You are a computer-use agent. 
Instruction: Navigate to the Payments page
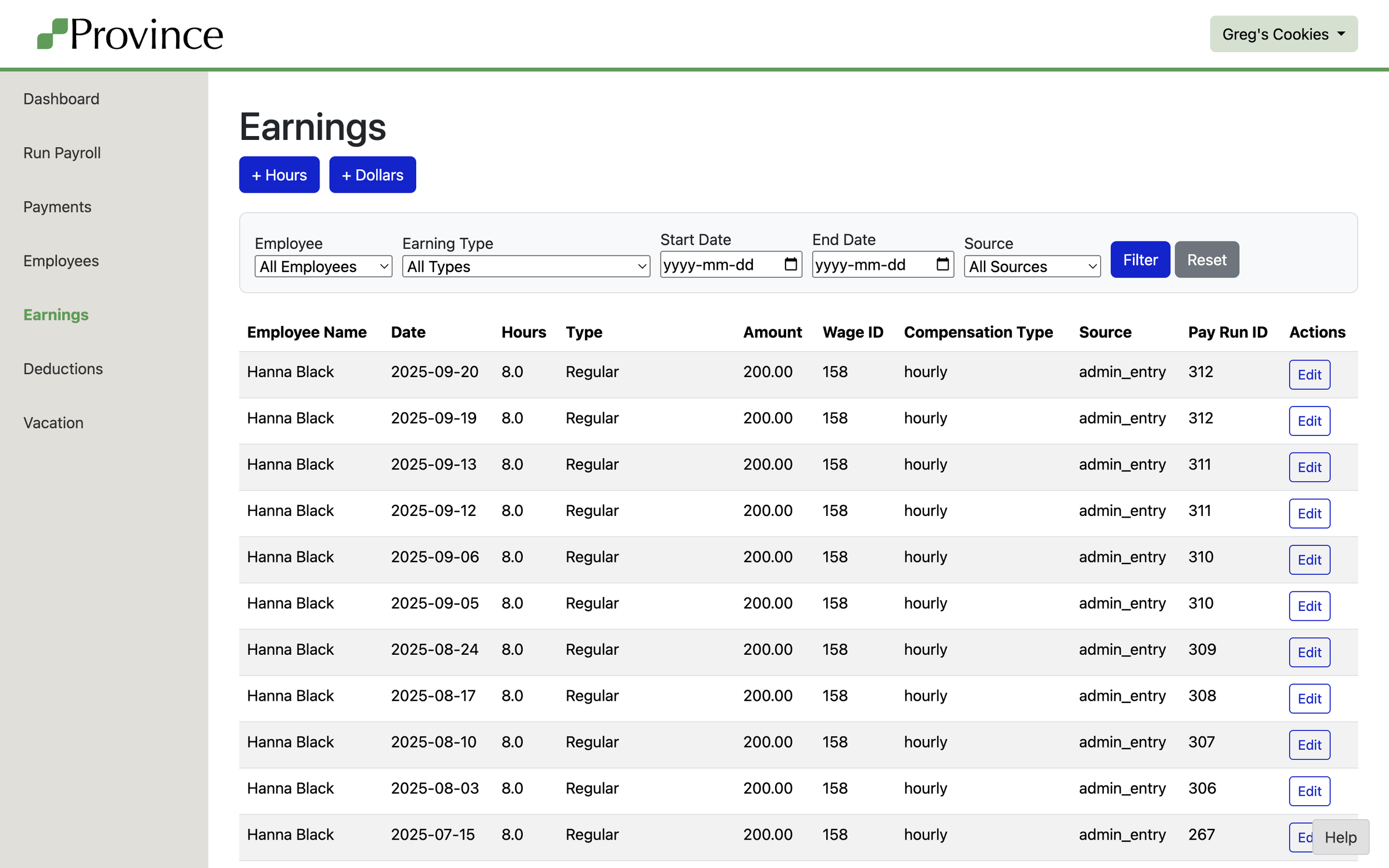(x=57, y=207)
